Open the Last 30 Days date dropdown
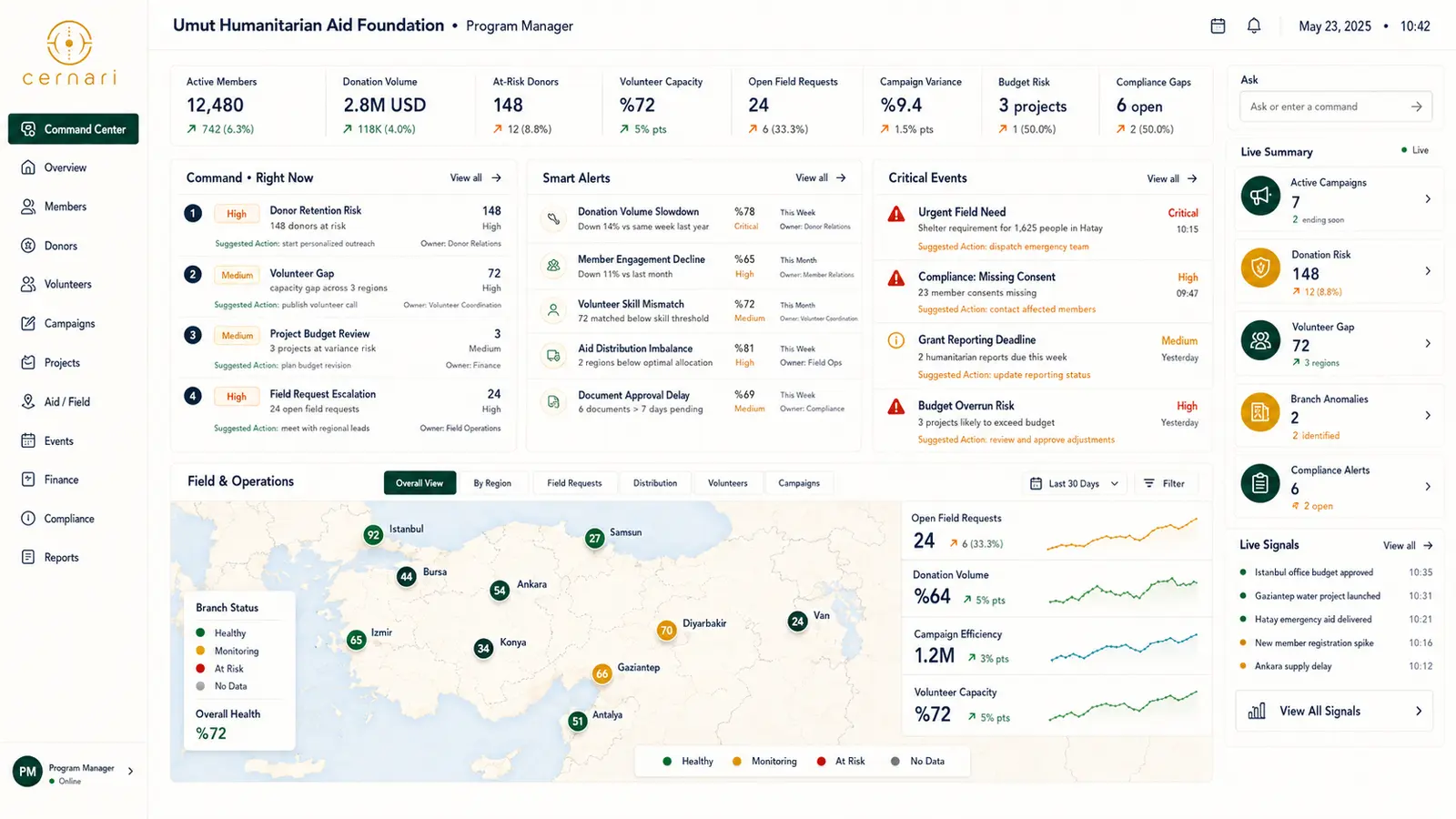This screenshot has width=1456, height=819. point(1074,483)
